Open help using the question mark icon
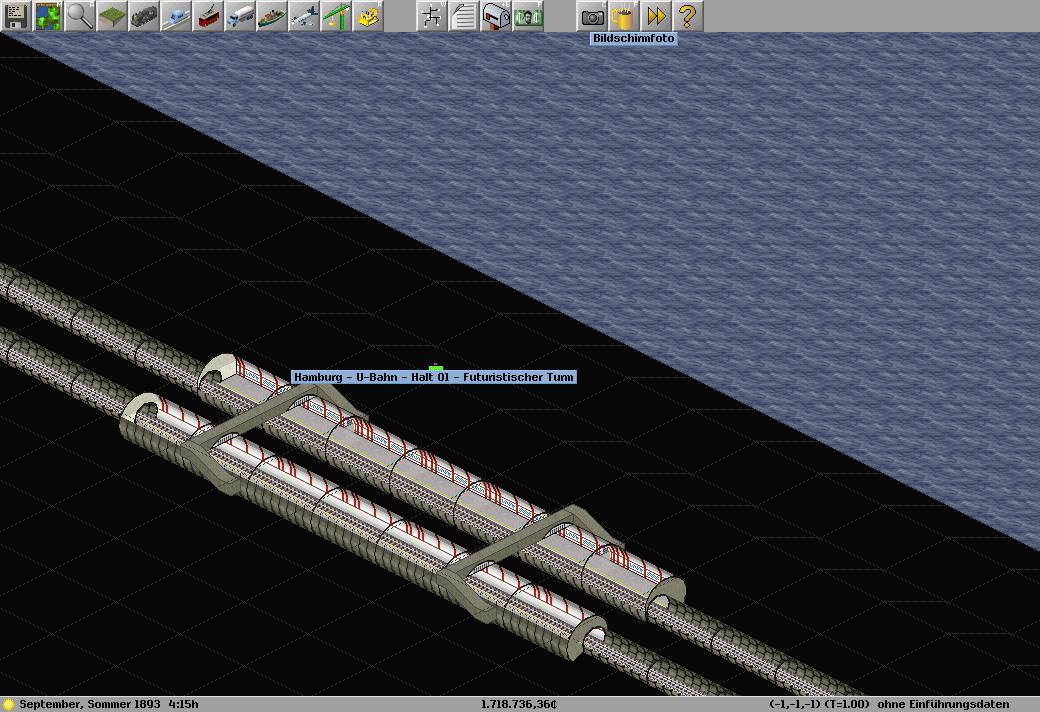Image resolution: width=1040 pixels, height=712 pixels. click(x=688, y=16)
